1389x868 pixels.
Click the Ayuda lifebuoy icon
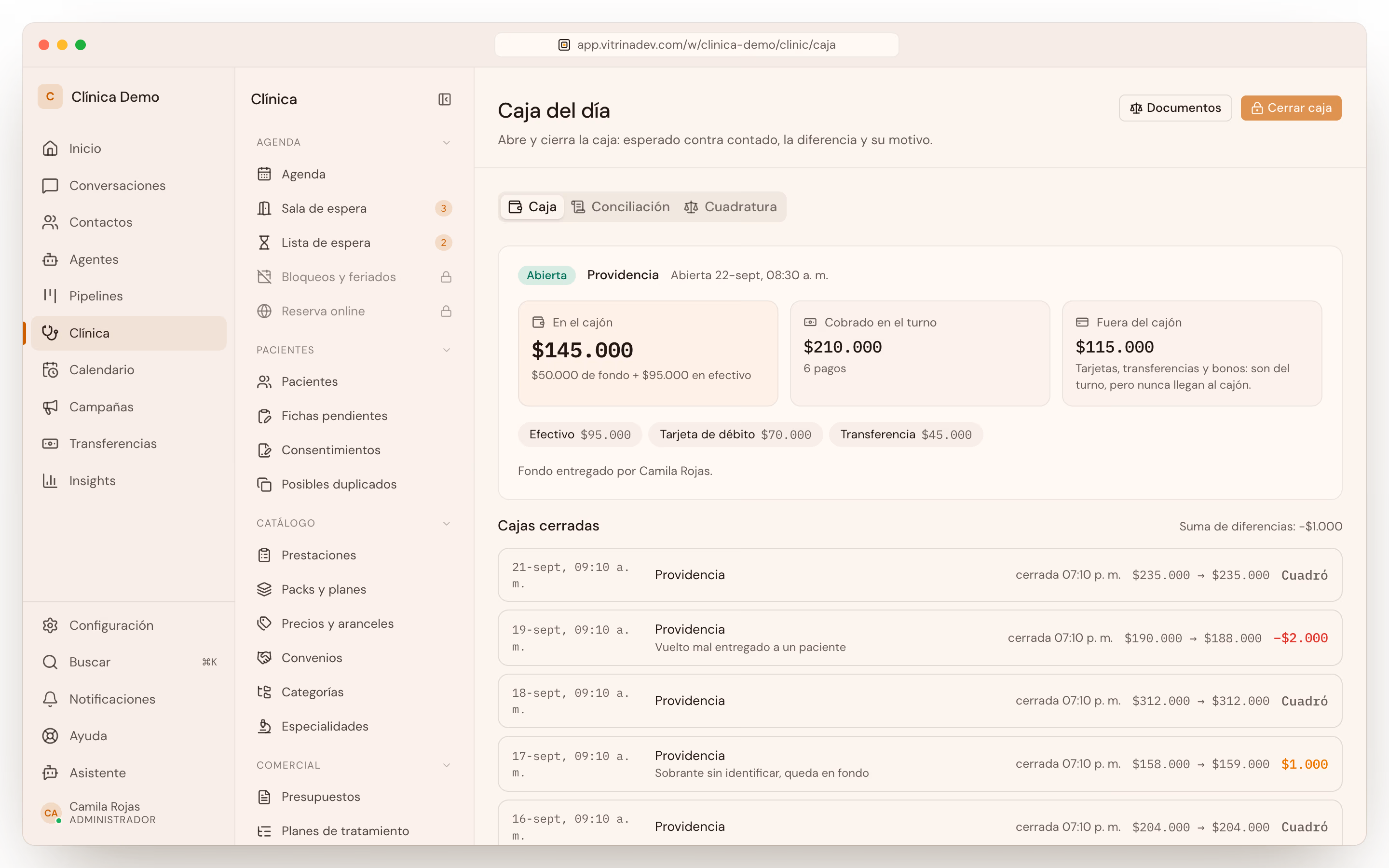(50, 736)
